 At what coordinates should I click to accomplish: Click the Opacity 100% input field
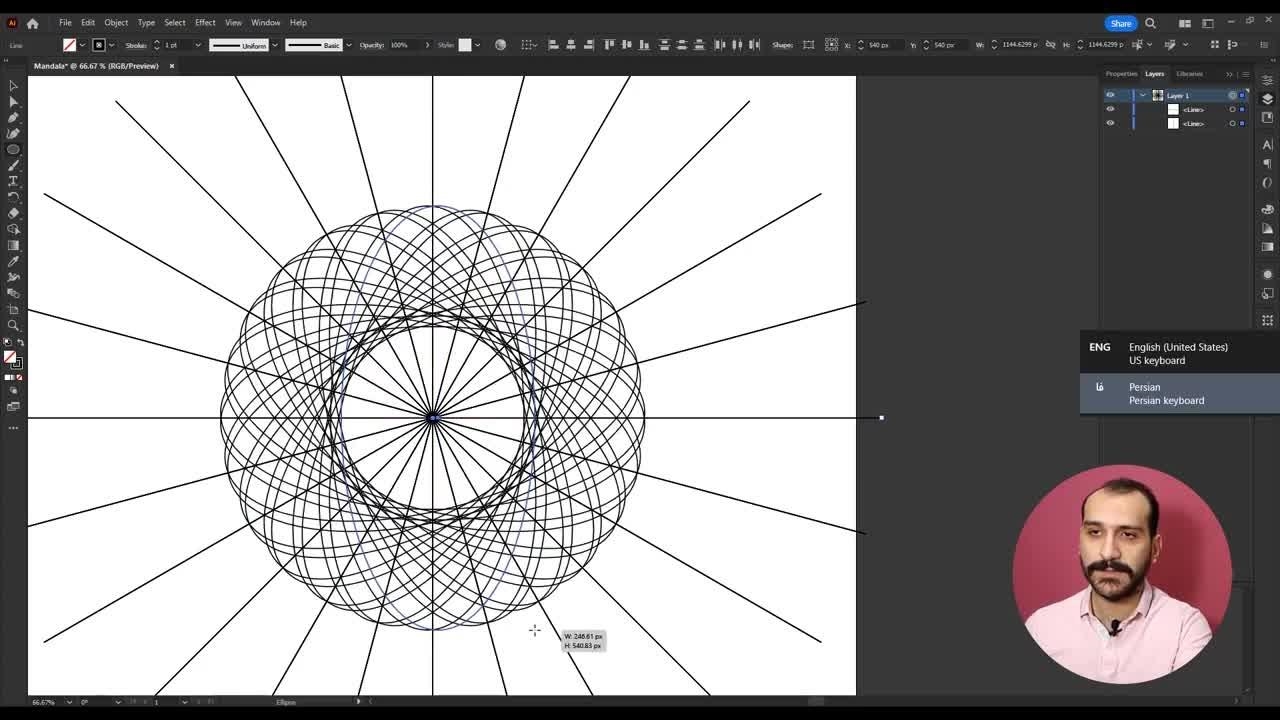tap(402, 45)
